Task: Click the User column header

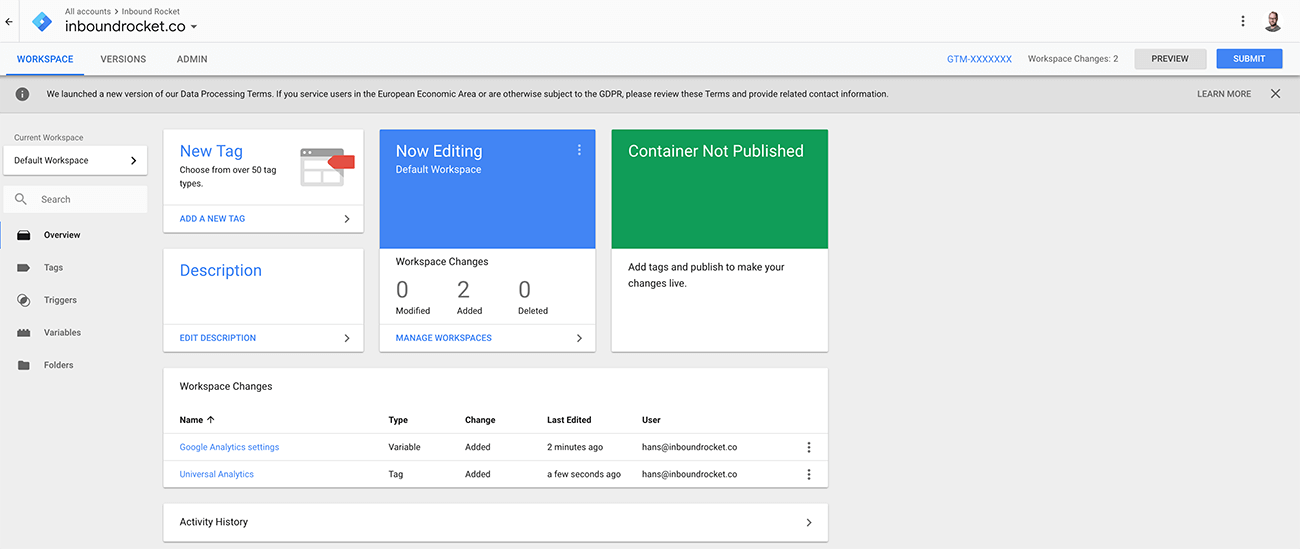Action: (651, 420)
